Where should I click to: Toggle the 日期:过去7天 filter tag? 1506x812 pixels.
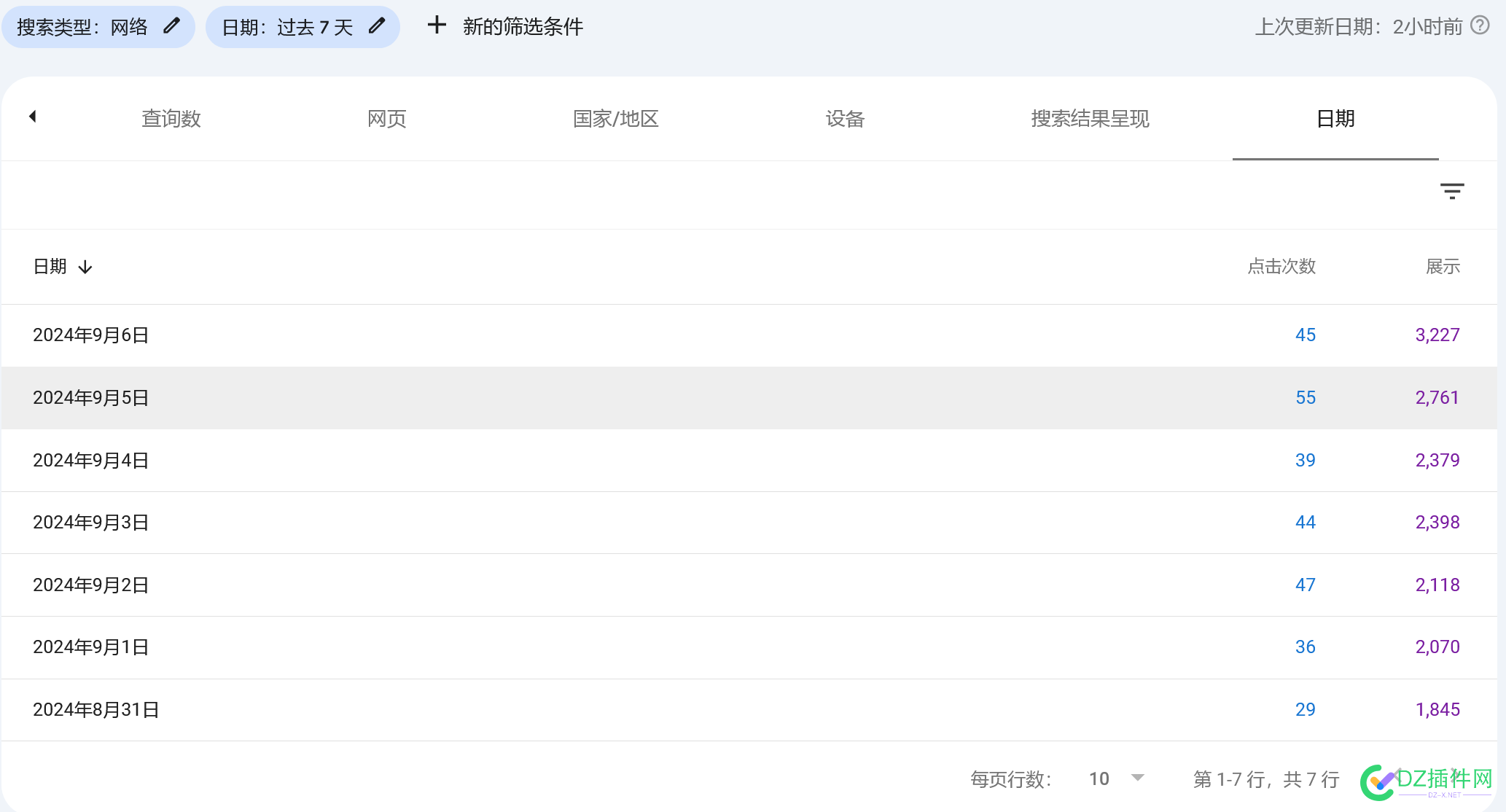[300, 27]
